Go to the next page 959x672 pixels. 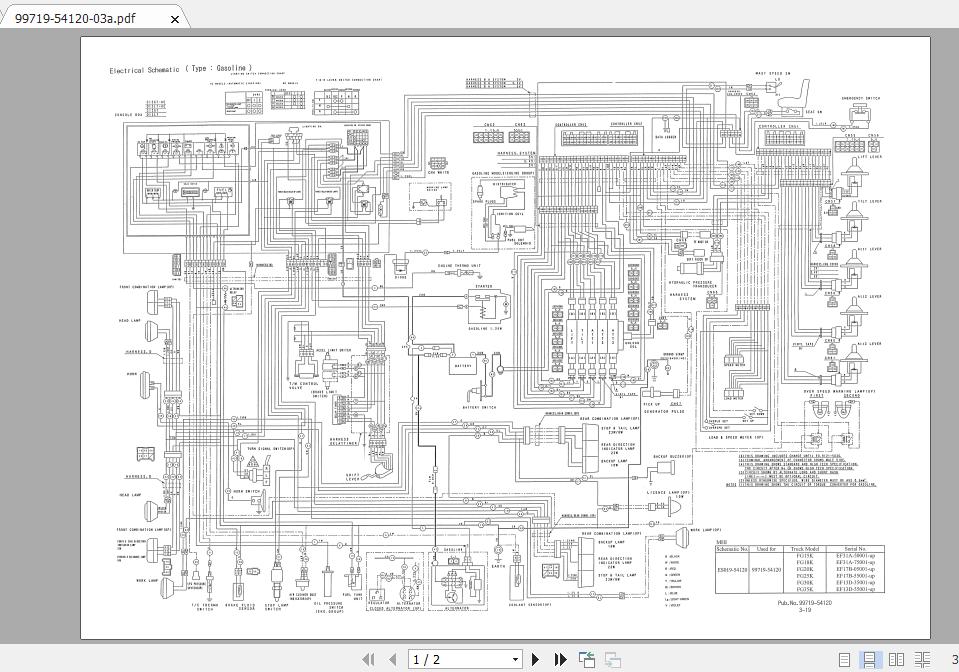coord(536,659)
